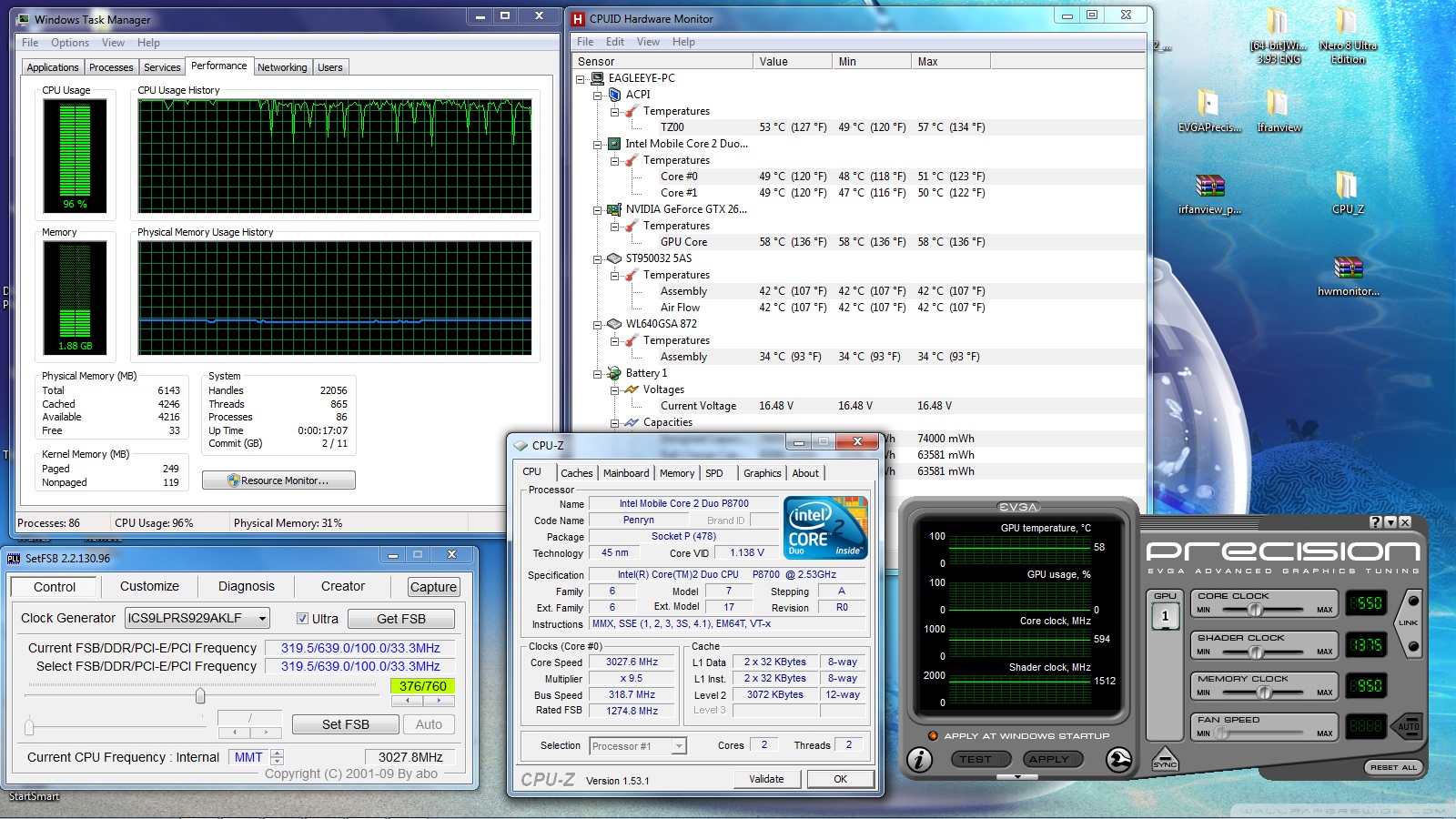Screen dimensions: 1456x819
Task: Toggle Apply at Windows Startup indicator
Action: [x=933, y=735]
